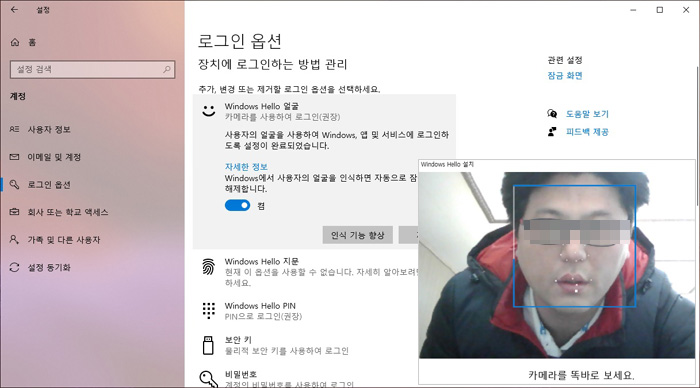Click the Windows Hello PIN keypad icon
The height and width of the screenshot is (388, 700).
(x=208, y=310)
